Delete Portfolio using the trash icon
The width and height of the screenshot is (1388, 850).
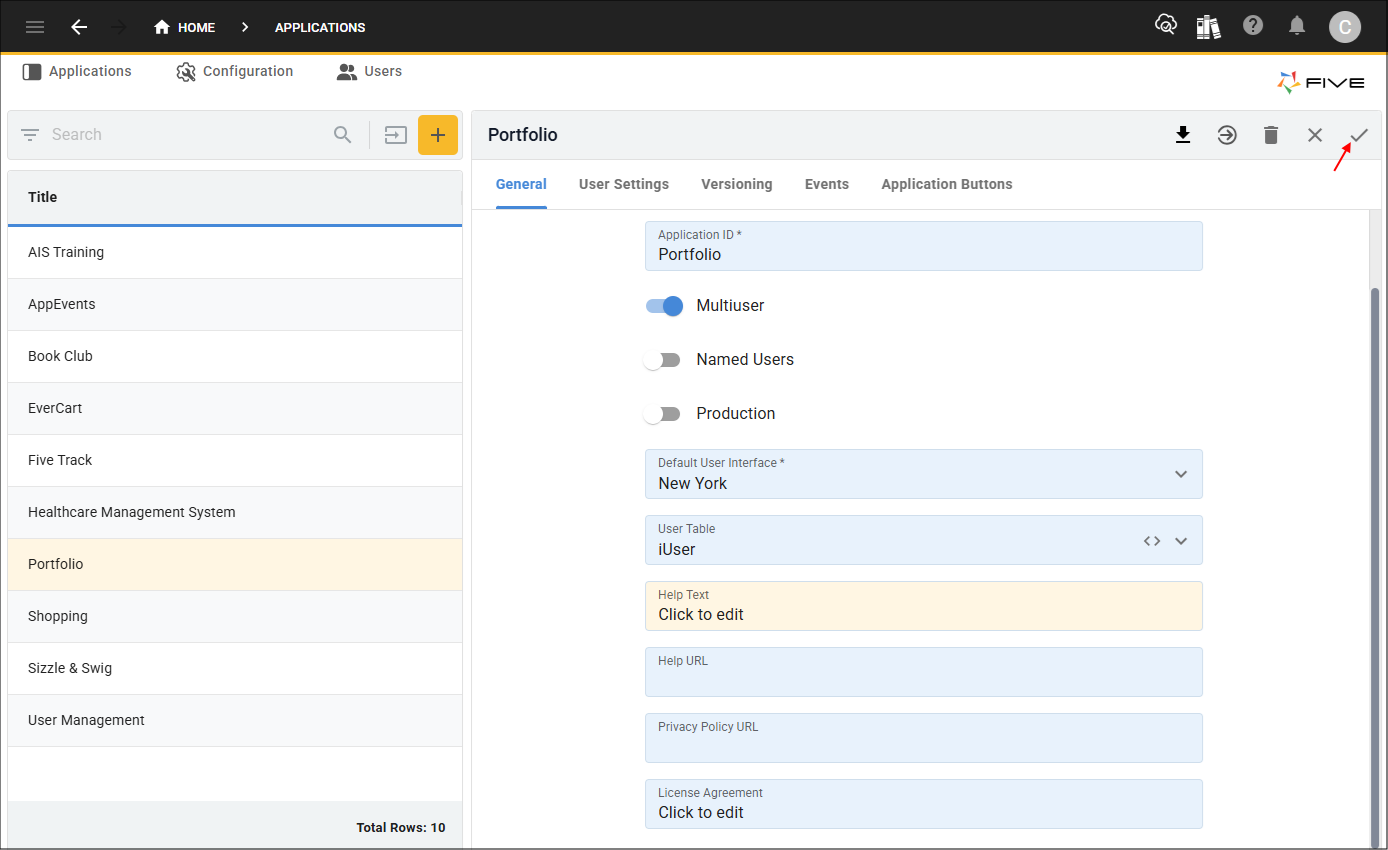click(x=1271, y=135)
